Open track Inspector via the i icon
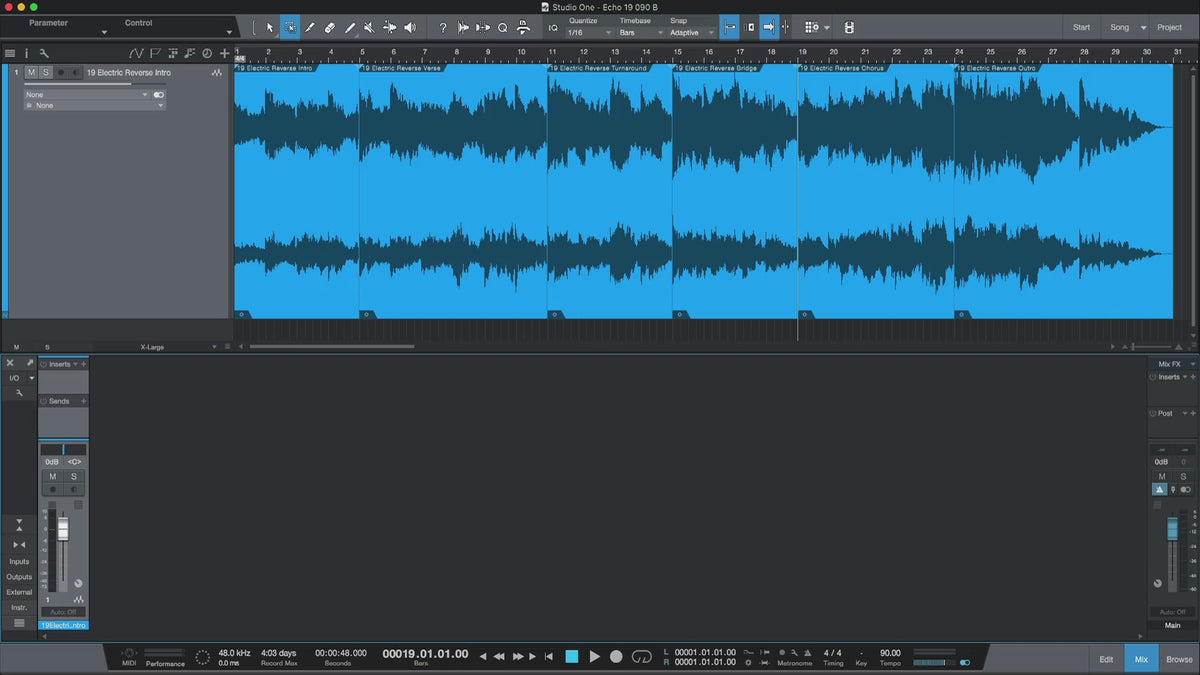1200x675 pixels. click(26, 53)
